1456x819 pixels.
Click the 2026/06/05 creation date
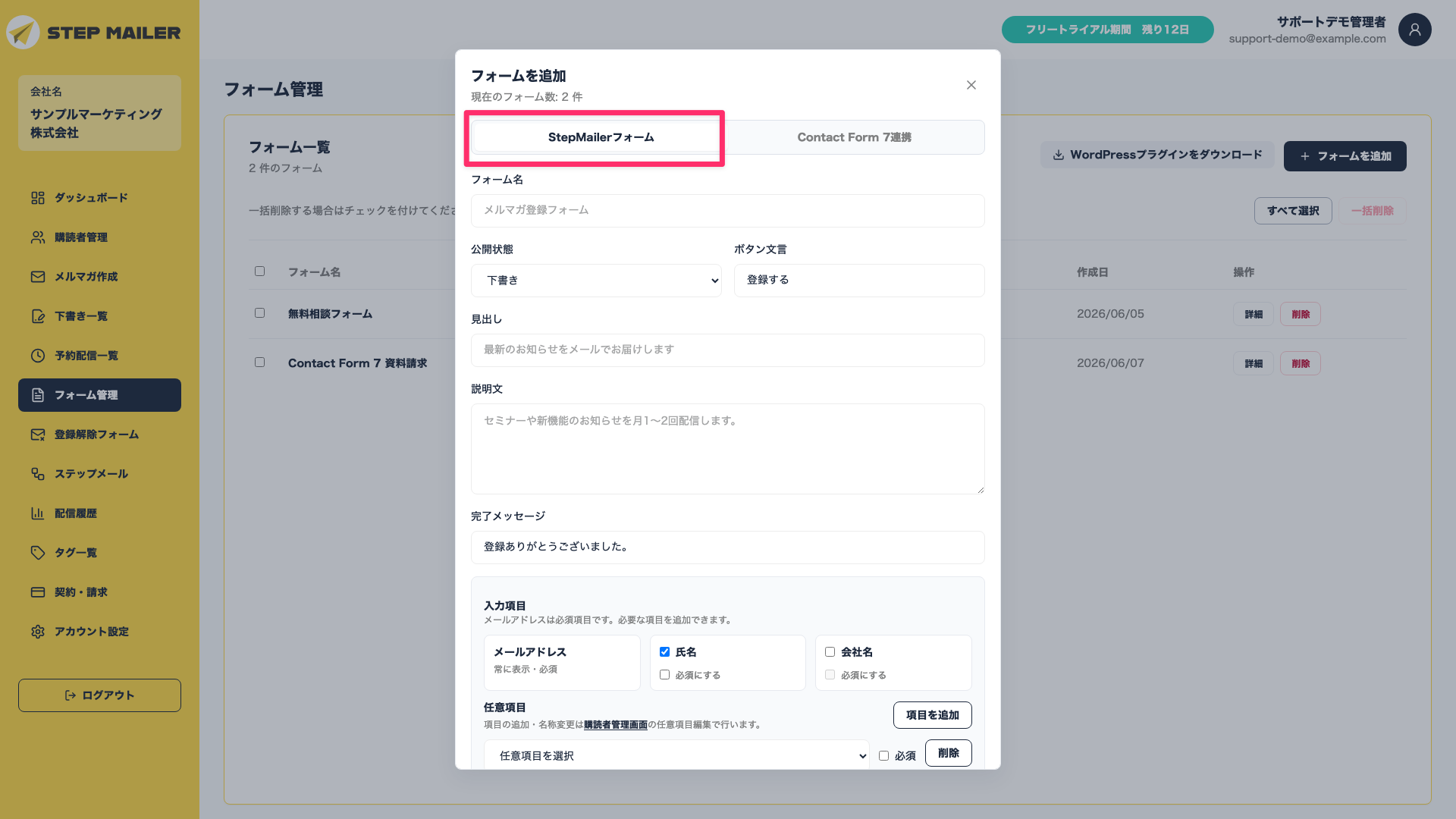click(1110, 314)
